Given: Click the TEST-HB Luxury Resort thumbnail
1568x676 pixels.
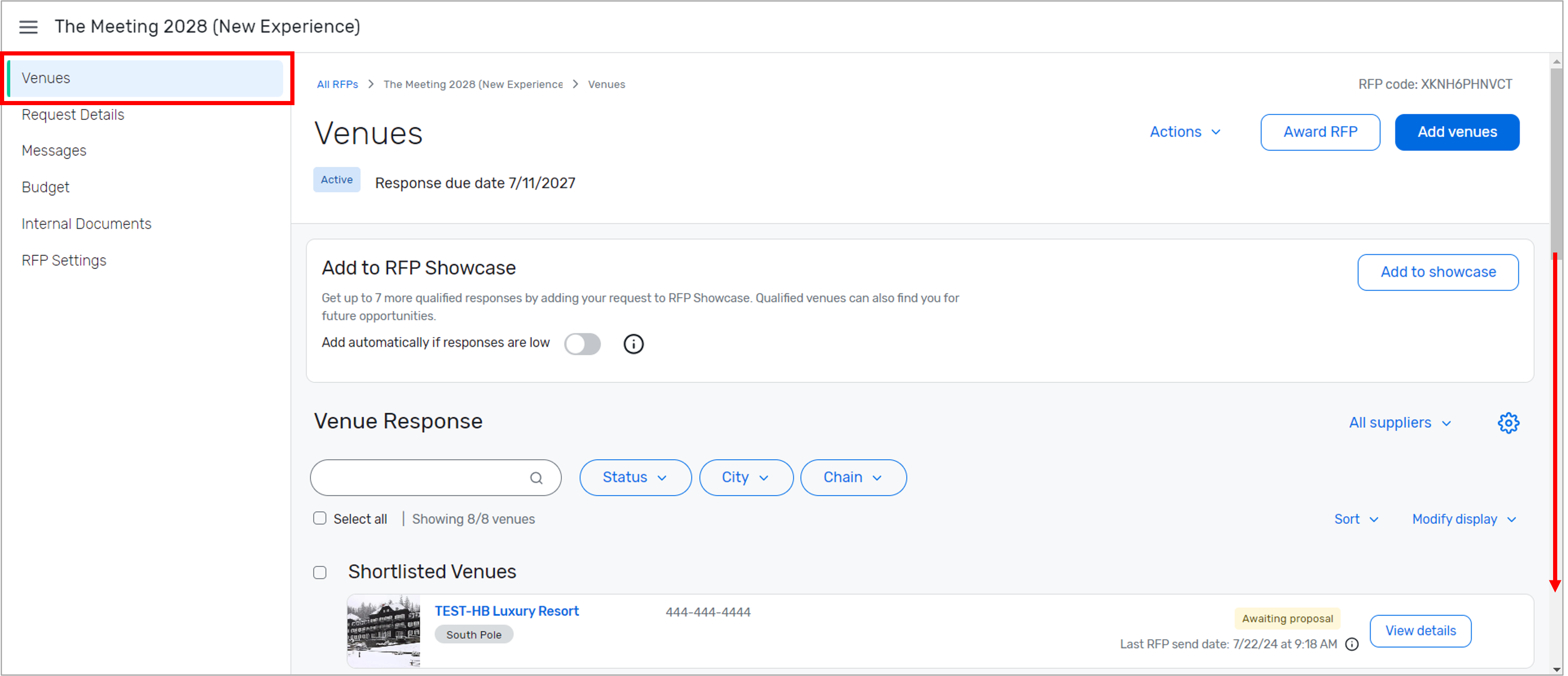Looking at the screenshot, I should [384, 631].
